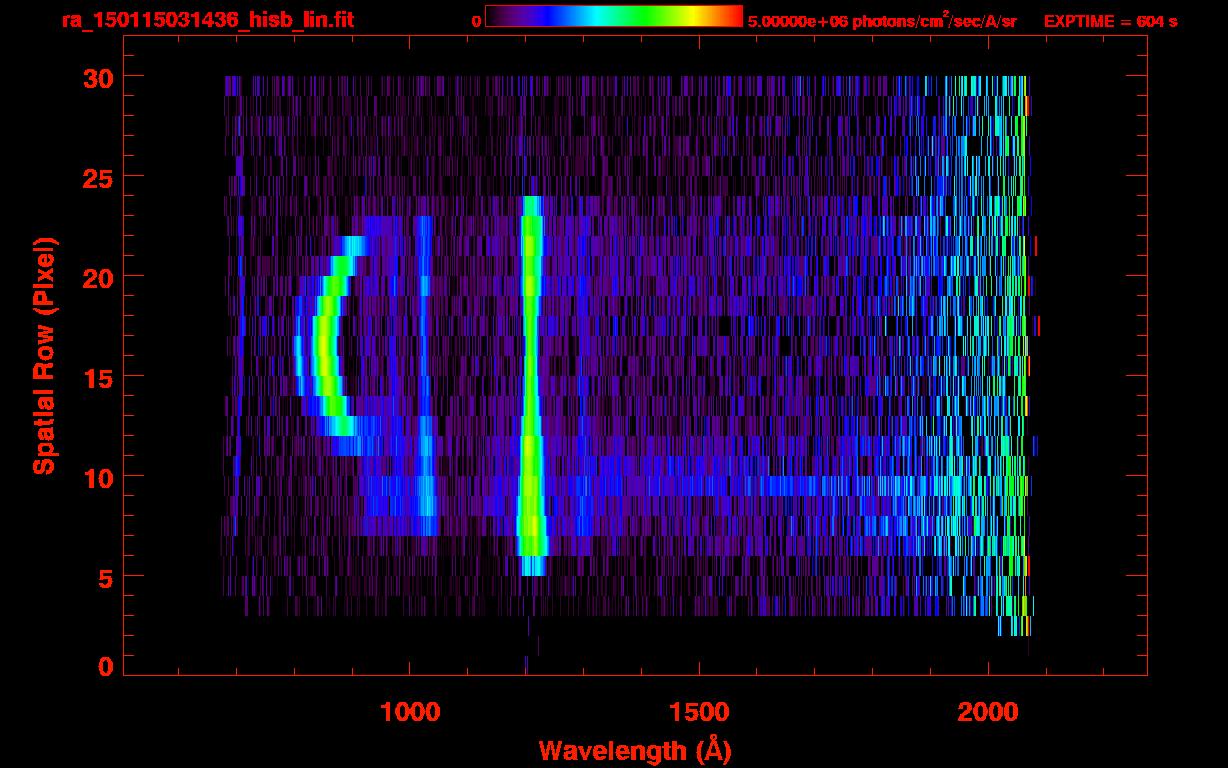Click the filename ra_150115031436_hisb_lin.fit

tap(206, 20)
